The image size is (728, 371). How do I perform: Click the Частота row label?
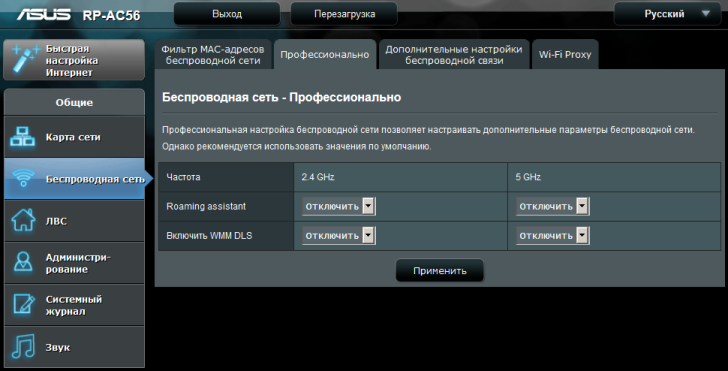[x=183, y=177]
